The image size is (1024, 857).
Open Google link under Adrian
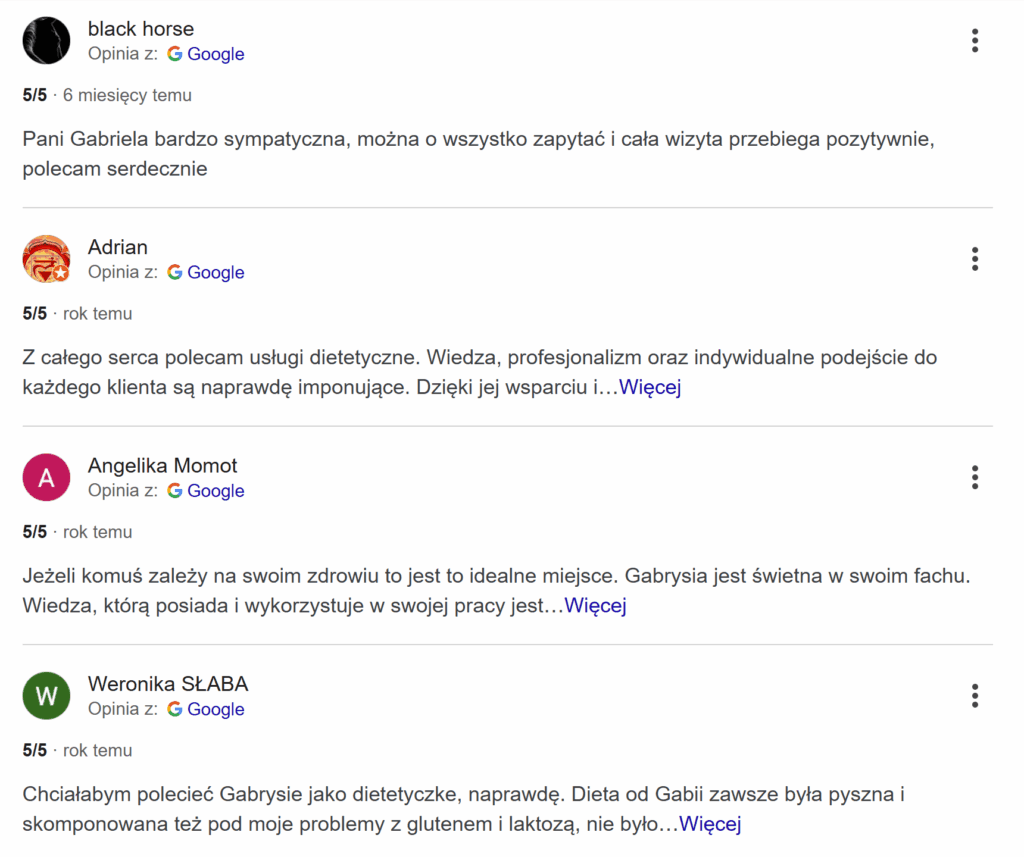[x=215, y=272]
